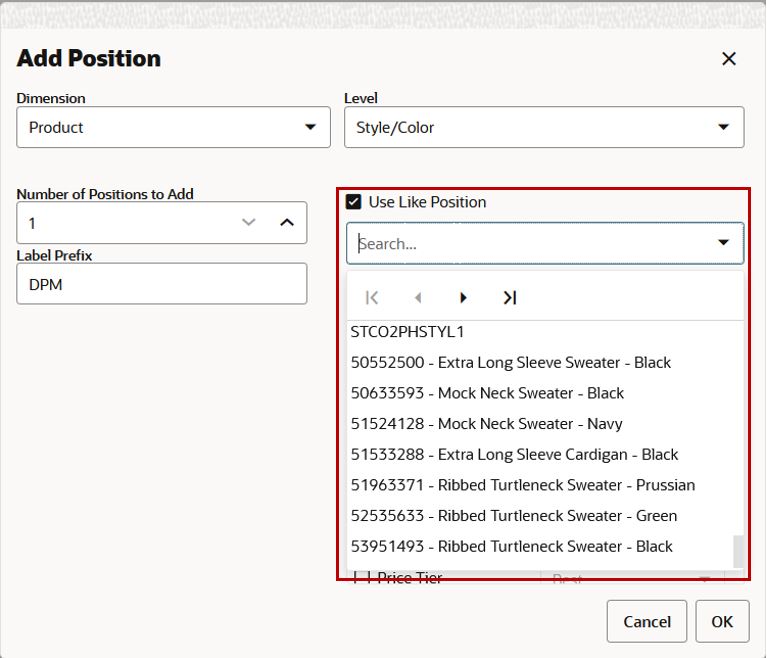Image resolution: width=767 pixels, height=658 pixels.
Task: Click the position list scrollbar thumb
Action: [738, 551]
